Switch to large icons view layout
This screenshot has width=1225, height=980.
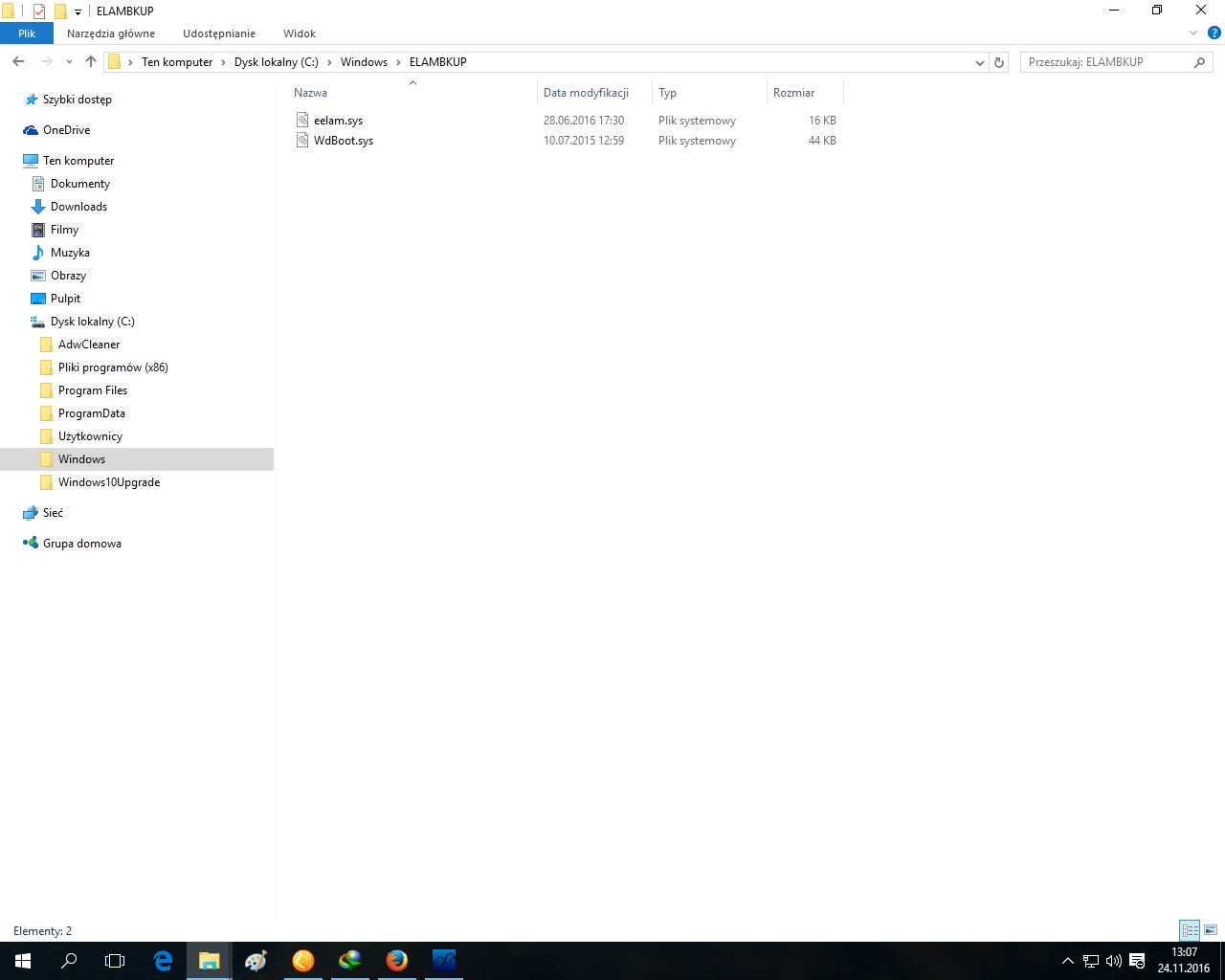point(1211,930)
